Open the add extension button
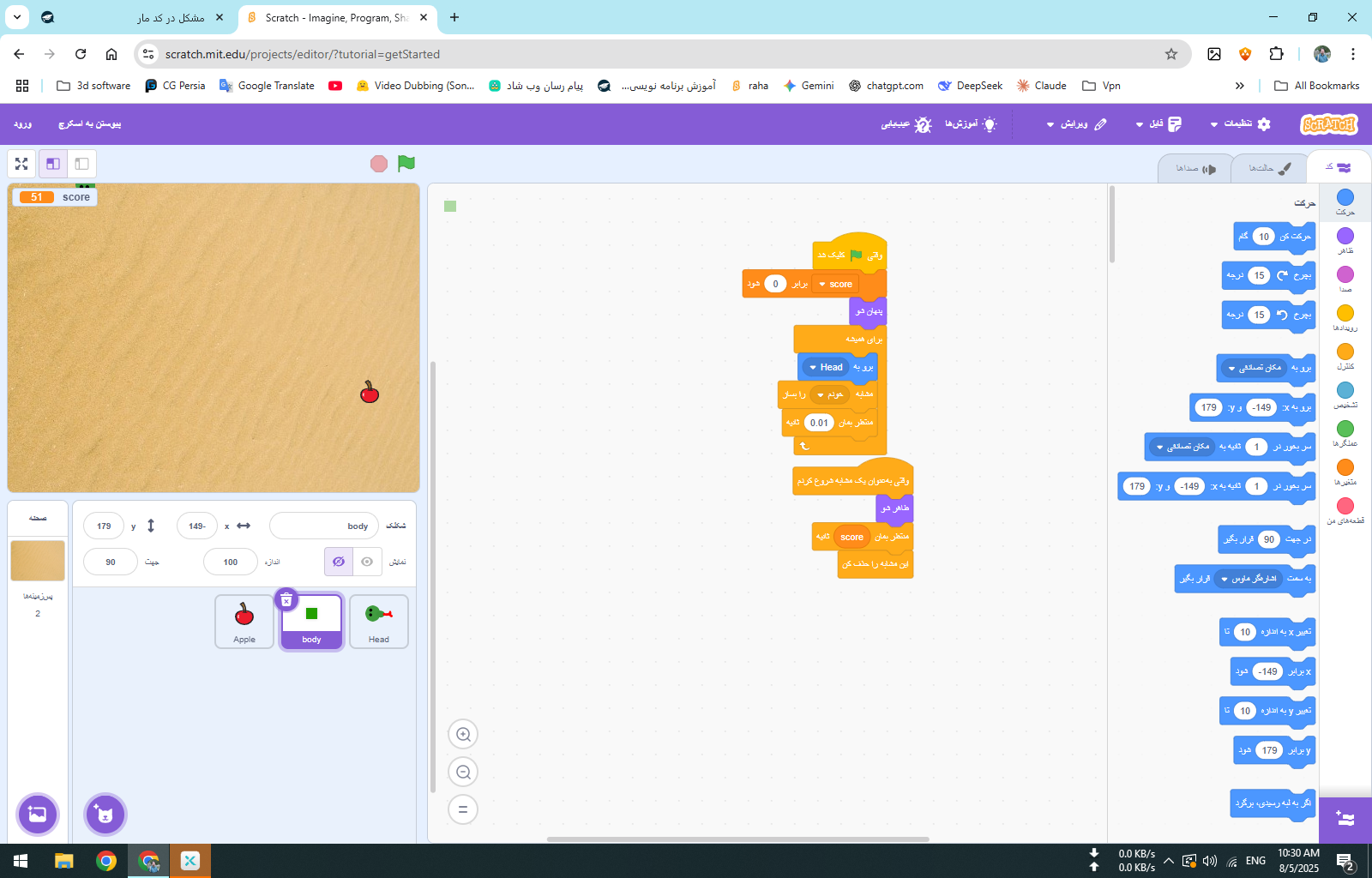The height and width of the screenshot is (878, 1372). pyautogui.click(x=1345, y=819)
